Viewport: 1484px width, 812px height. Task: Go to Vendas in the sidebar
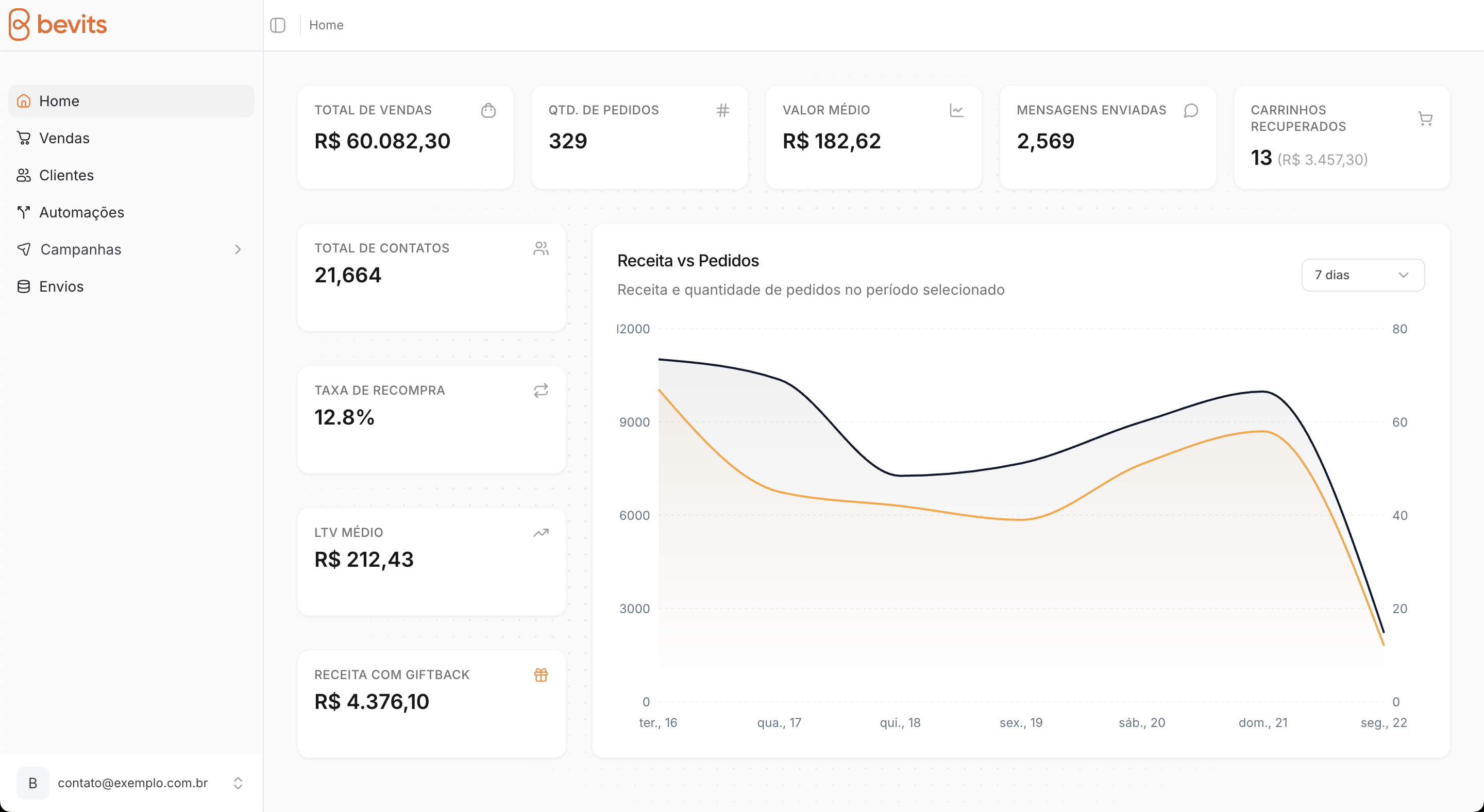tap(64, 138)
